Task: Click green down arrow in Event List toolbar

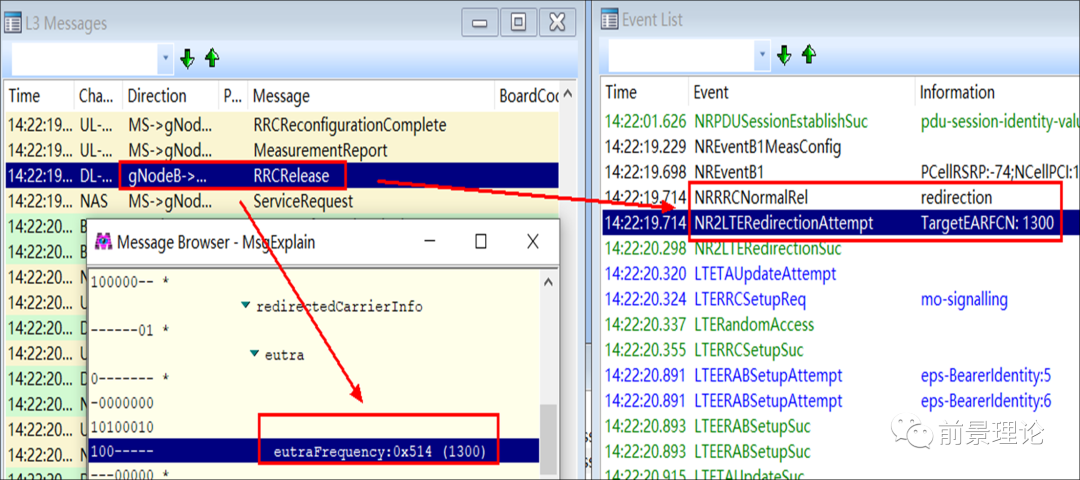Action: click(x=784, y=54)
